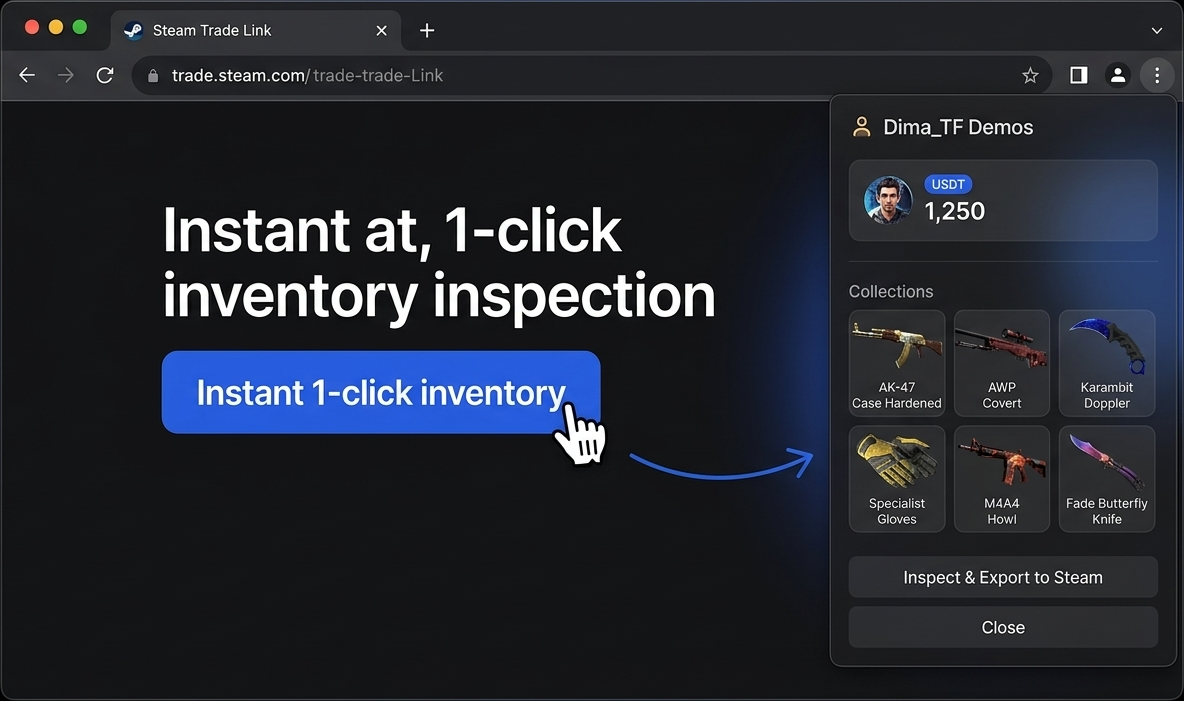
Task: Click the inventory inspection headline text
Action: [x=438, y=263]
